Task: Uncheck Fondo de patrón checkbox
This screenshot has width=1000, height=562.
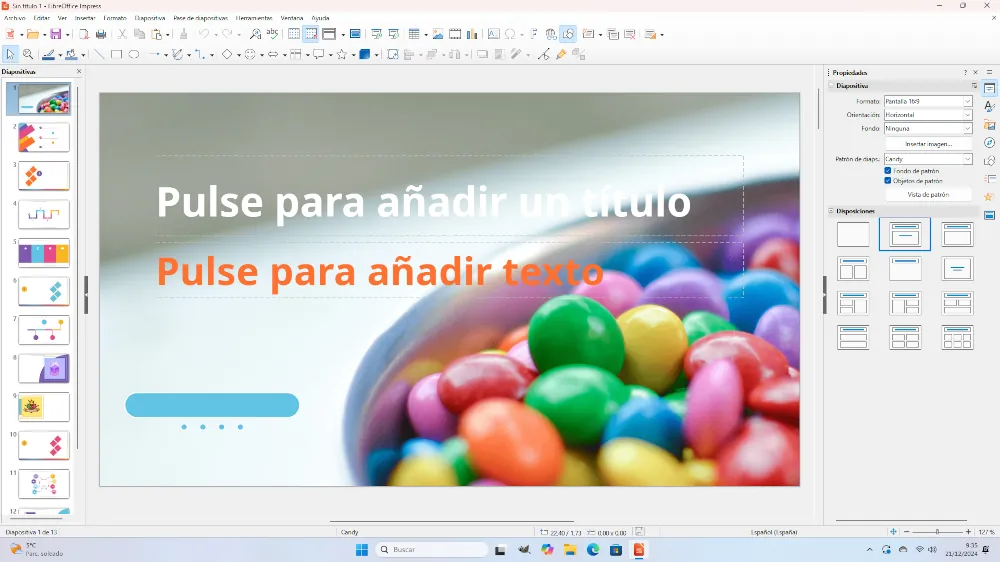Action: [x=888, y=171]
